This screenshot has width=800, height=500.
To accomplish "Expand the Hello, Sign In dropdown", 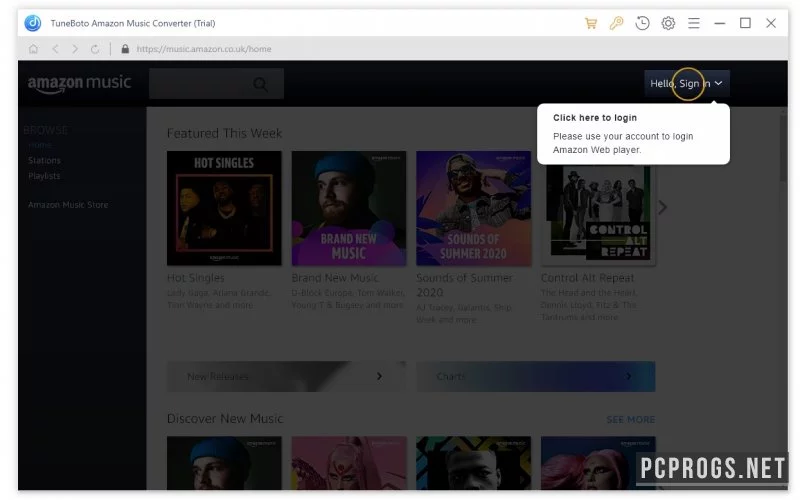I will (x=687, y=84).
